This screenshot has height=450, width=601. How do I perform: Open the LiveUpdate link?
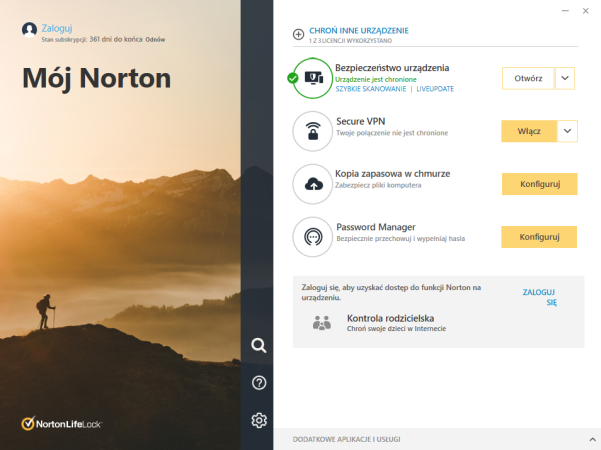(434, 89)
